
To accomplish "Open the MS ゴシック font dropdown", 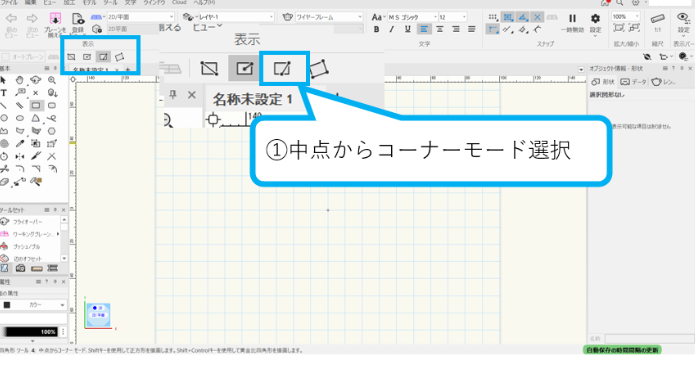I will [412, 17].
